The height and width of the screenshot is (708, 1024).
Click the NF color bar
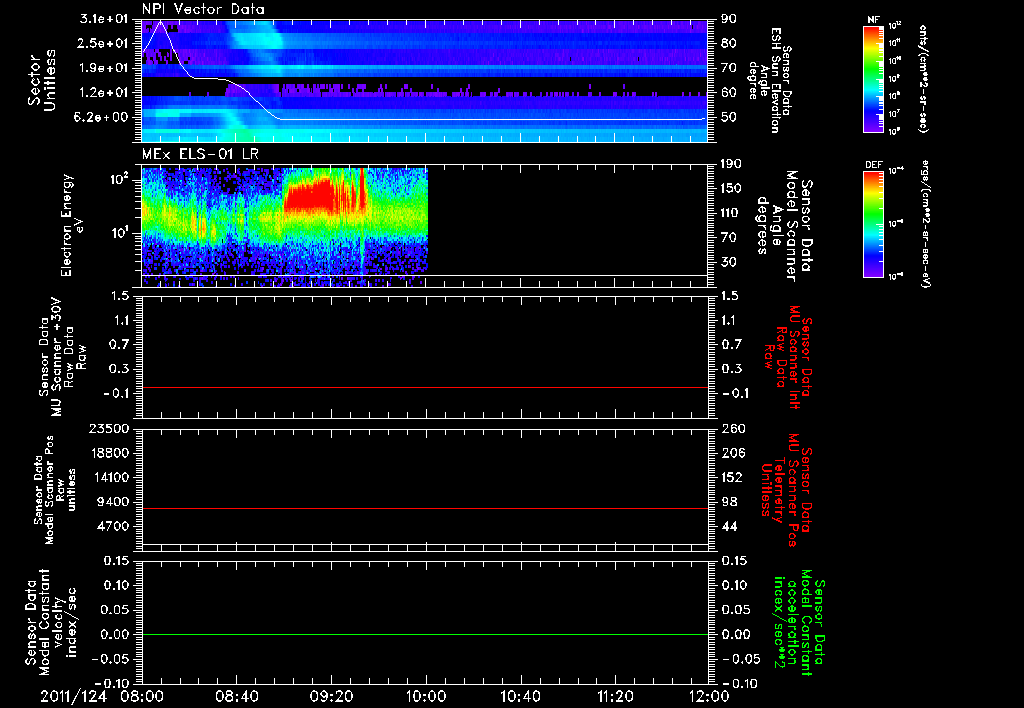(874, 79)
